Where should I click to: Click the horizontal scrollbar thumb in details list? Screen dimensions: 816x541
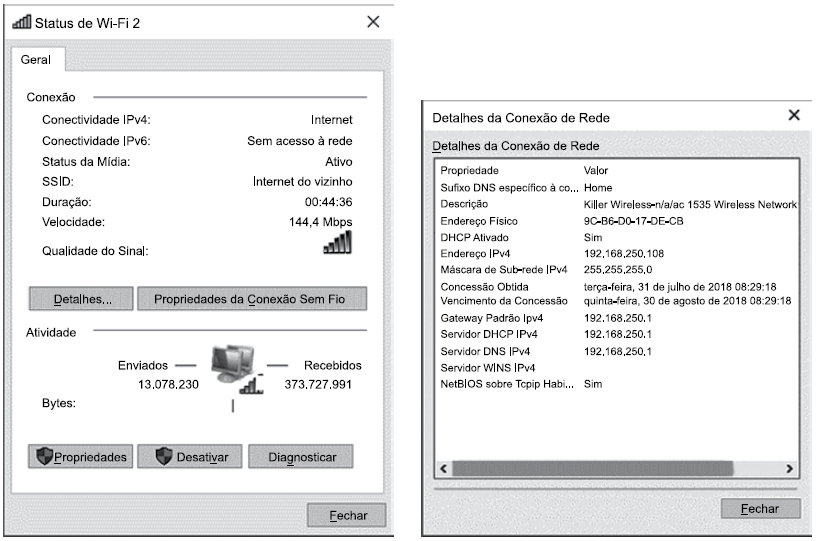592,468
